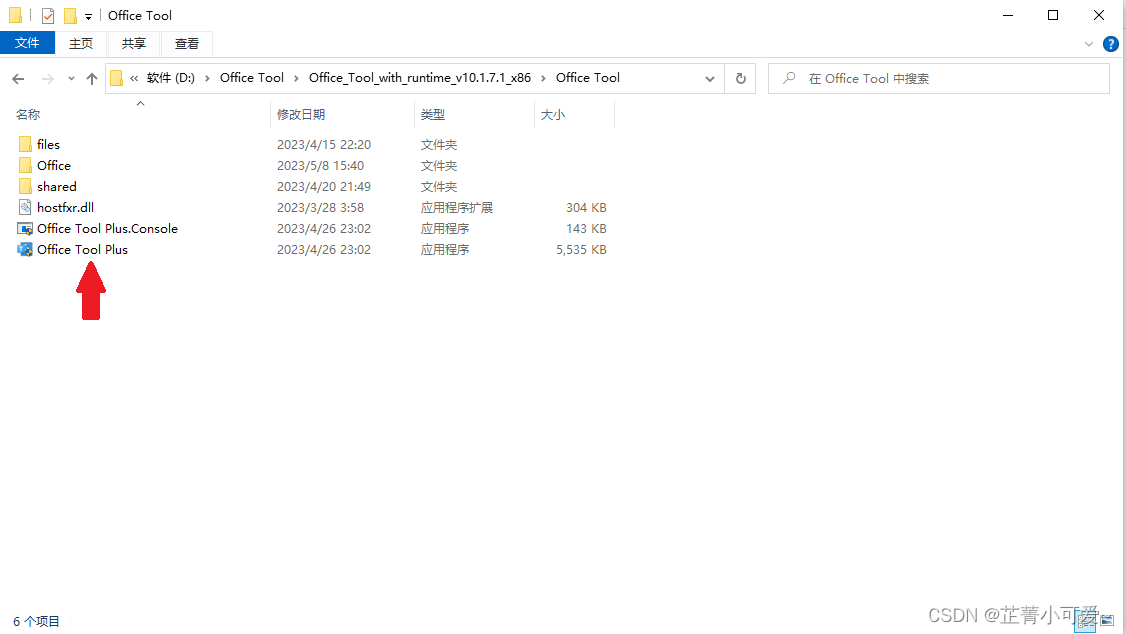Viewport: 1126px width, 634px height.
Task: Open recent locations dropdown arrow
Action: pyautogui.click(x=71, y=79)
